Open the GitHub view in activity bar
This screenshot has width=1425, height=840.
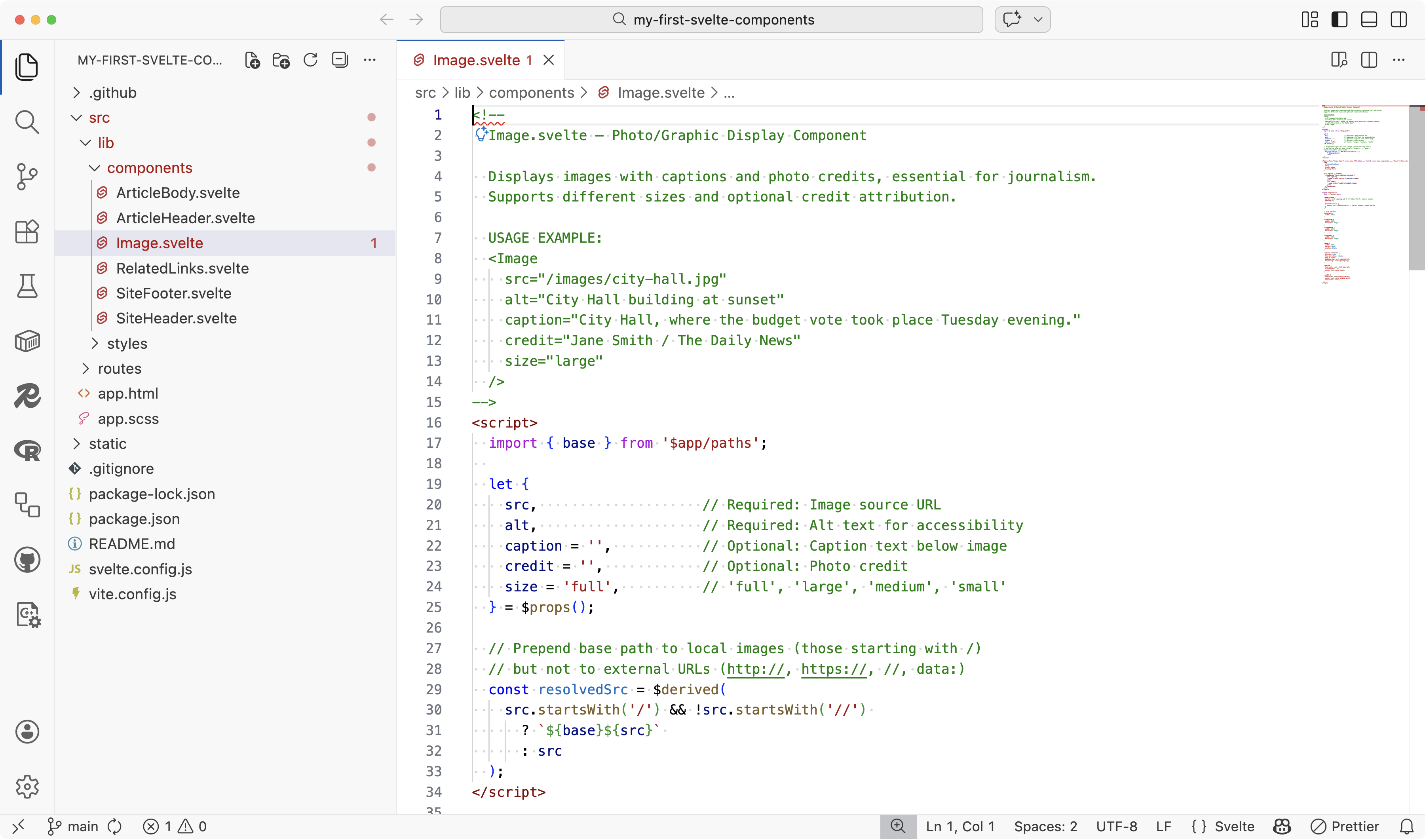pos(27,561)
